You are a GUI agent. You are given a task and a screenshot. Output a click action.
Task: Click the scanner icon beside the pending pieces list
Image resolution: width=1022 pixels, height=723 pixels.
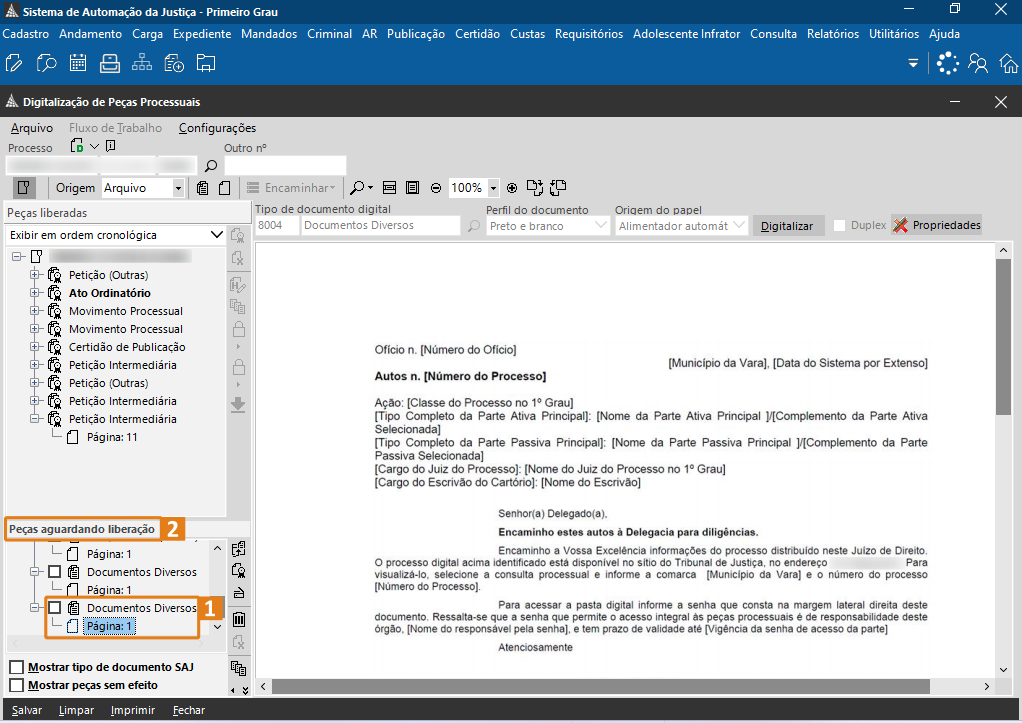tap(239, 593)
